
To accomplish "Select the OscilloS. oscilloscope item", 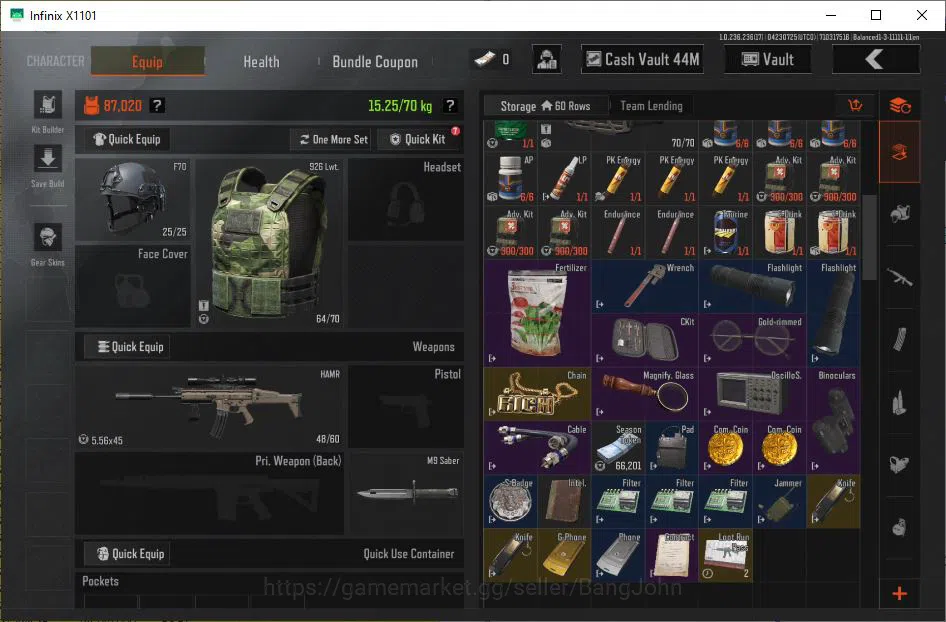I will coord(752,394).
